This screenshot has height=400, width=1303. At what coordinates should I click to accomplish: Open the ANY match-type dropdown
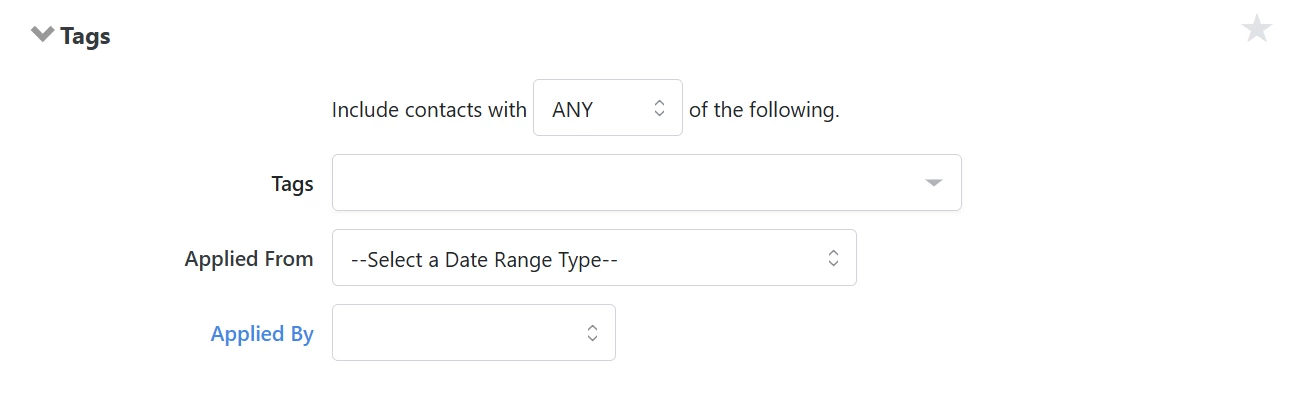(607, 108)
